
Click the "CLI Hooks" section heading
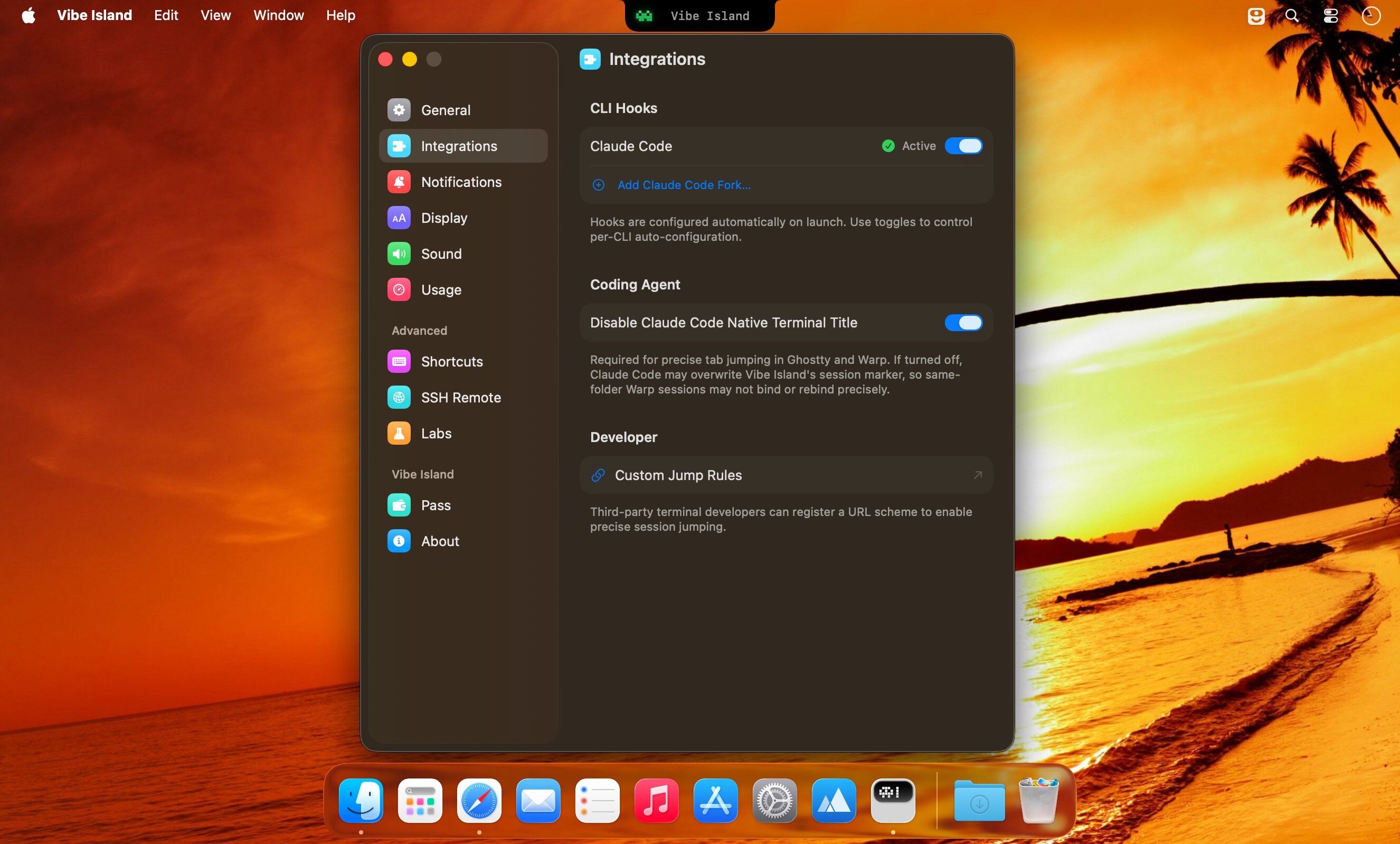(x=623, y=108)
